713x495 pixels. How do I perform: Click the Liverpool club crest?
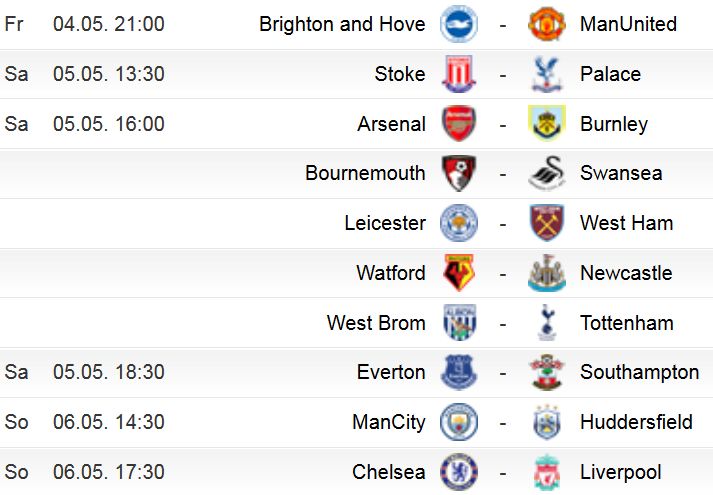tap(547, 472)
